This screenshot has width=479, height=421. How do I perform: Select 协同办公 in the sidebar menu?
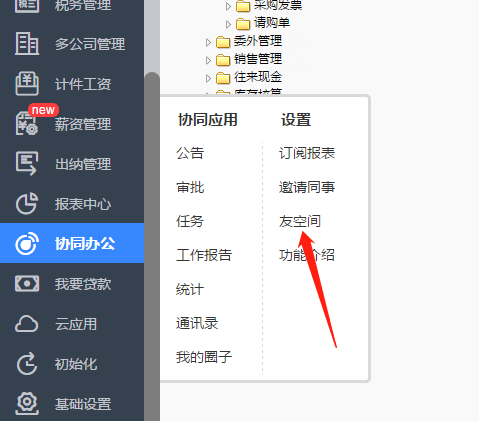[72, 243]
